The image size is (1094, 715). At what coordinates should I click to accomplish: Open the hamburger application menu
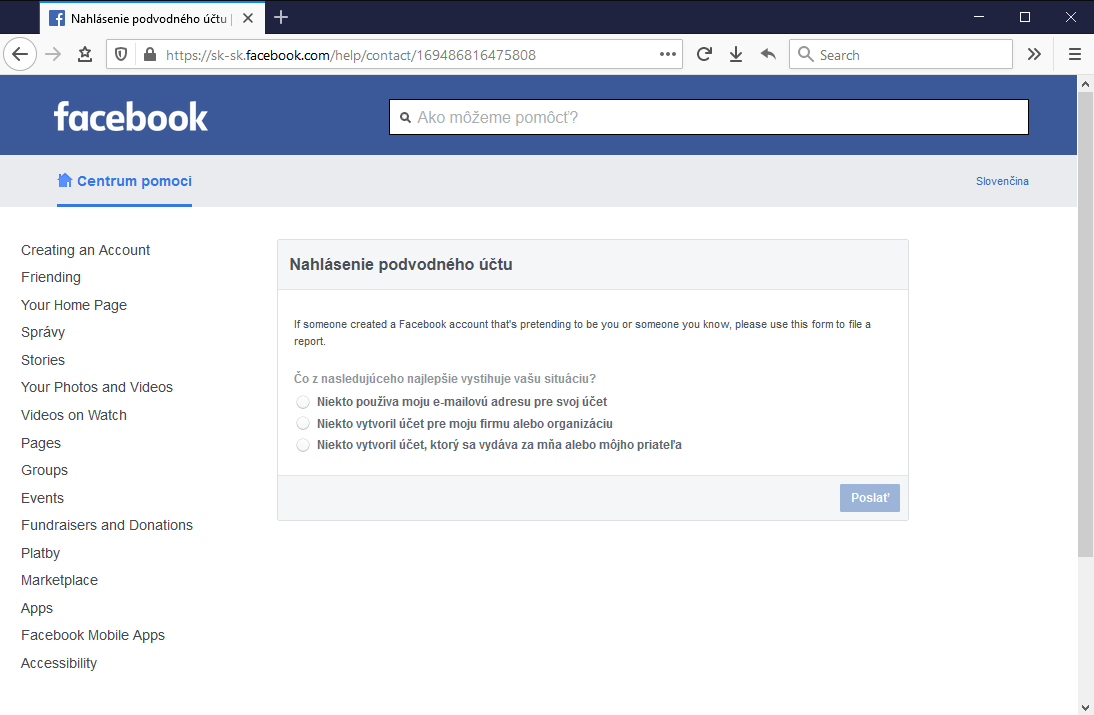1075,55
